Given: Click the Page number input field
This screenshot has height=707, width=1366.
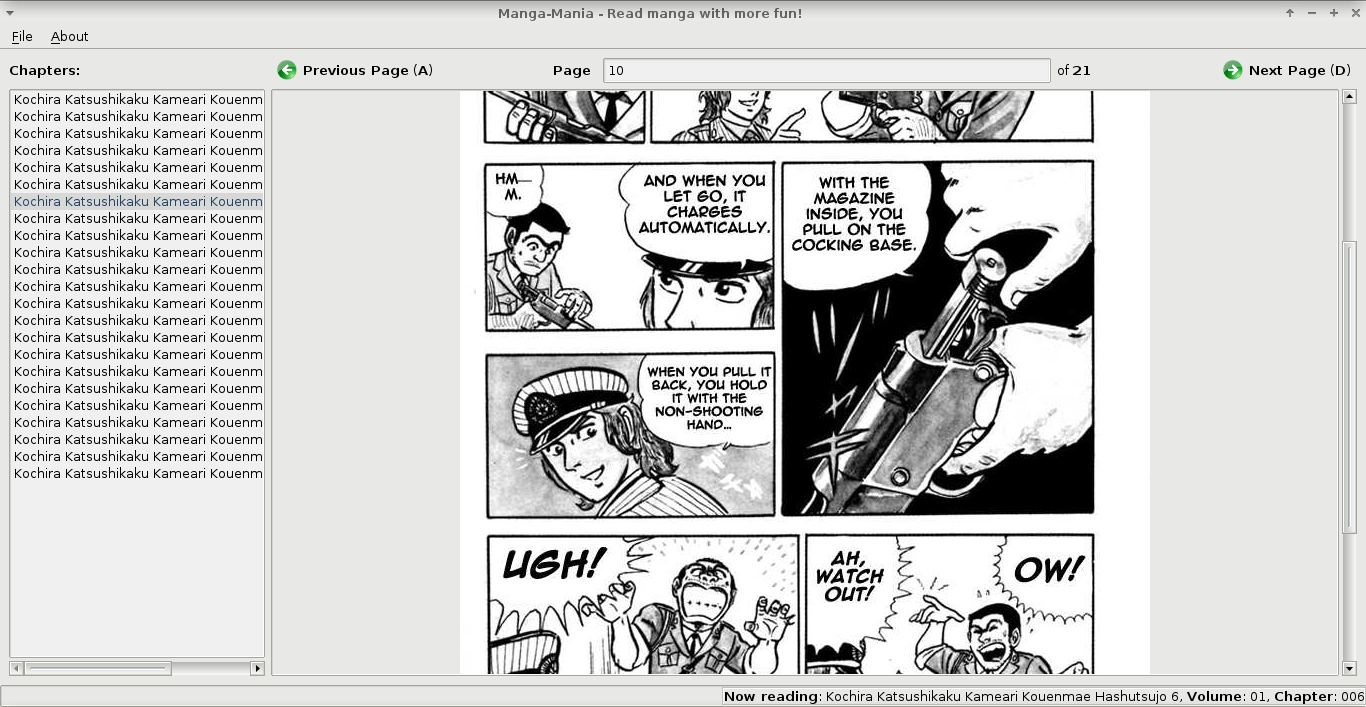Looking at the screenshot, I should (x=827, y=70).
